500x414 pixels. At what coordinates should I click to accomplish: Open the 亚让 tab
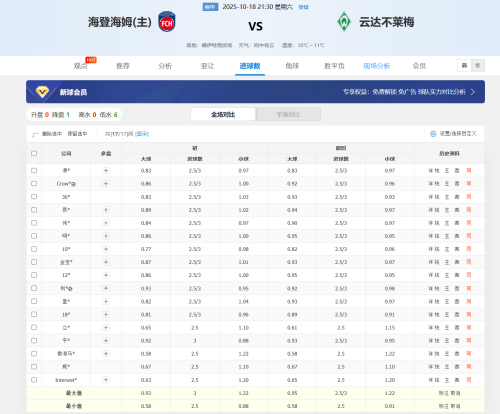(x=207, y=66)
